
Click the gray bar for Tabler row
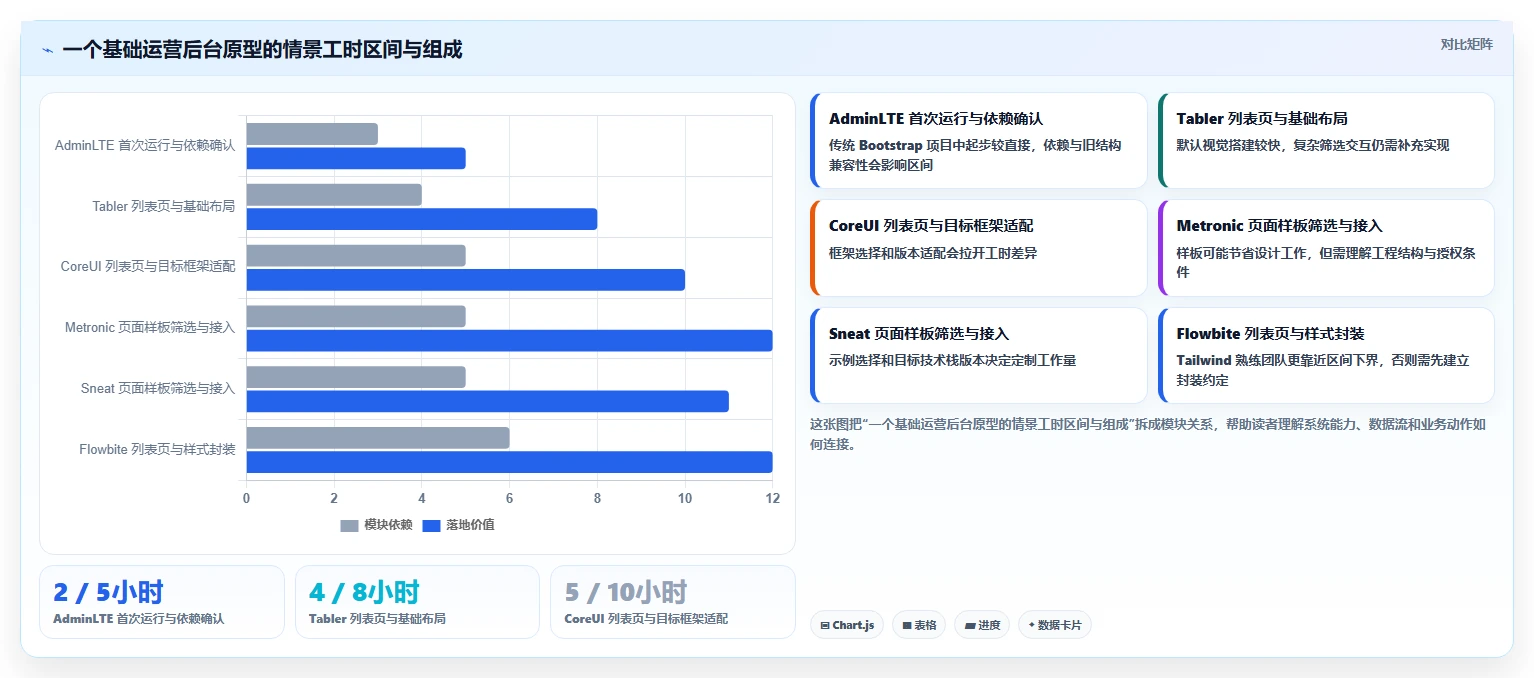pyautogui.click(x=334, y=195)
